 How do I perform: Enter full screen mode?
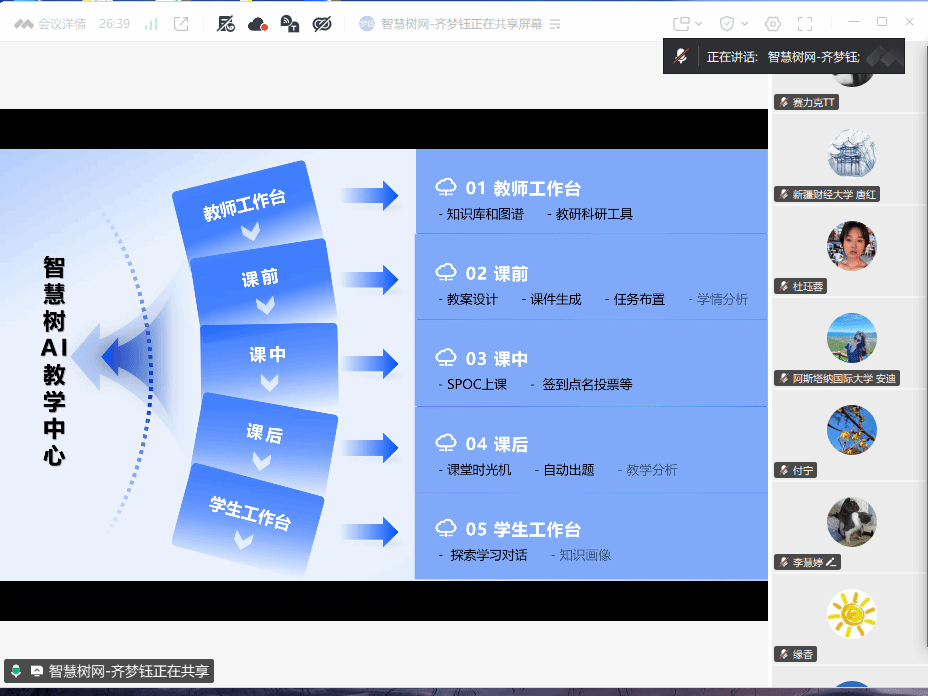pyautogui.click(x=805, y=24)
